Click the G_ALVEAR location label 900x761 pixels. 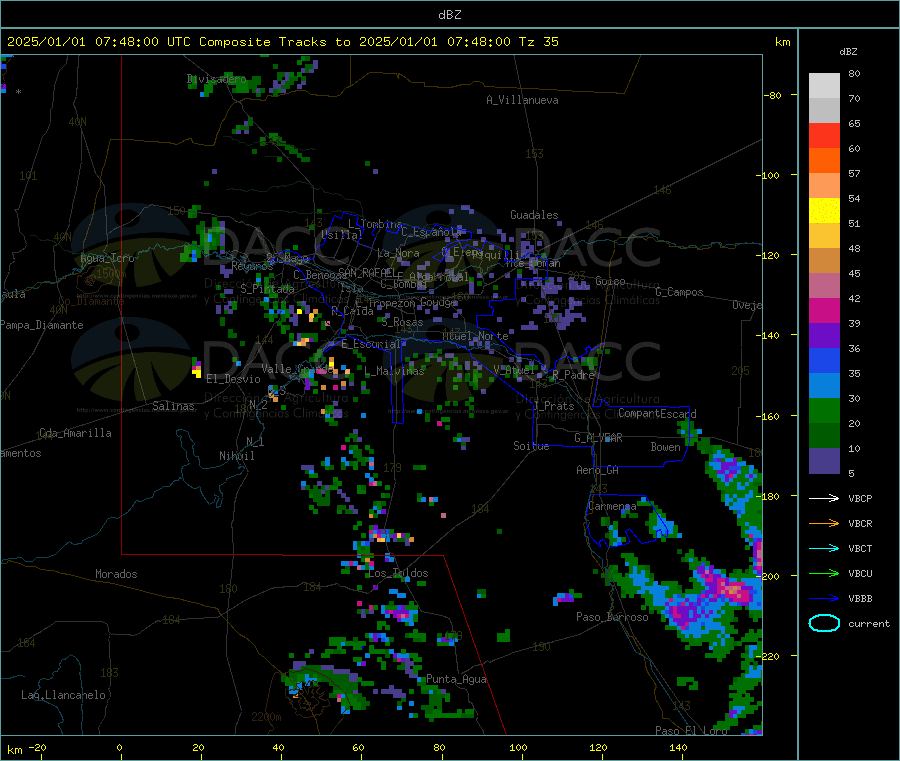(x=598, y=438)
